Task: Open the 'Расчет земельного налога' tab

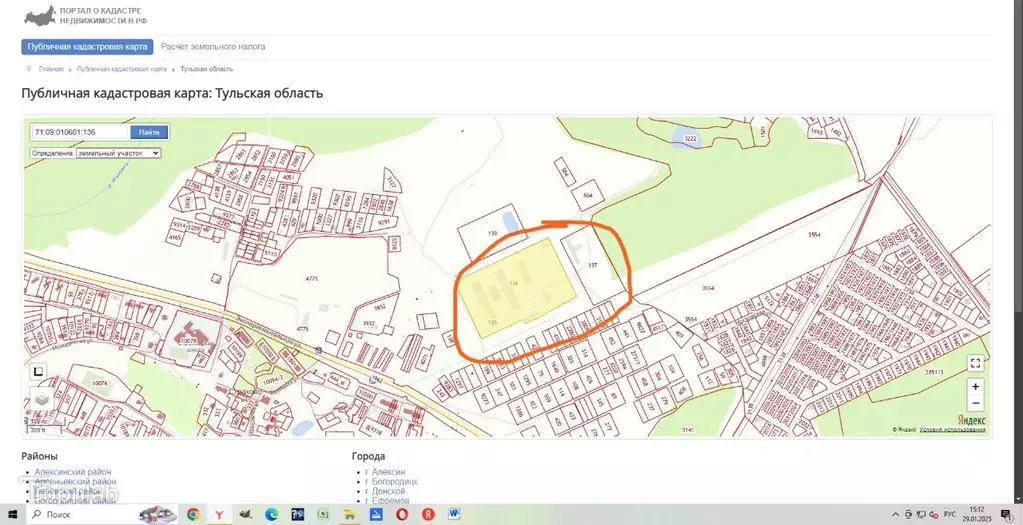Action: coord(213,46)
